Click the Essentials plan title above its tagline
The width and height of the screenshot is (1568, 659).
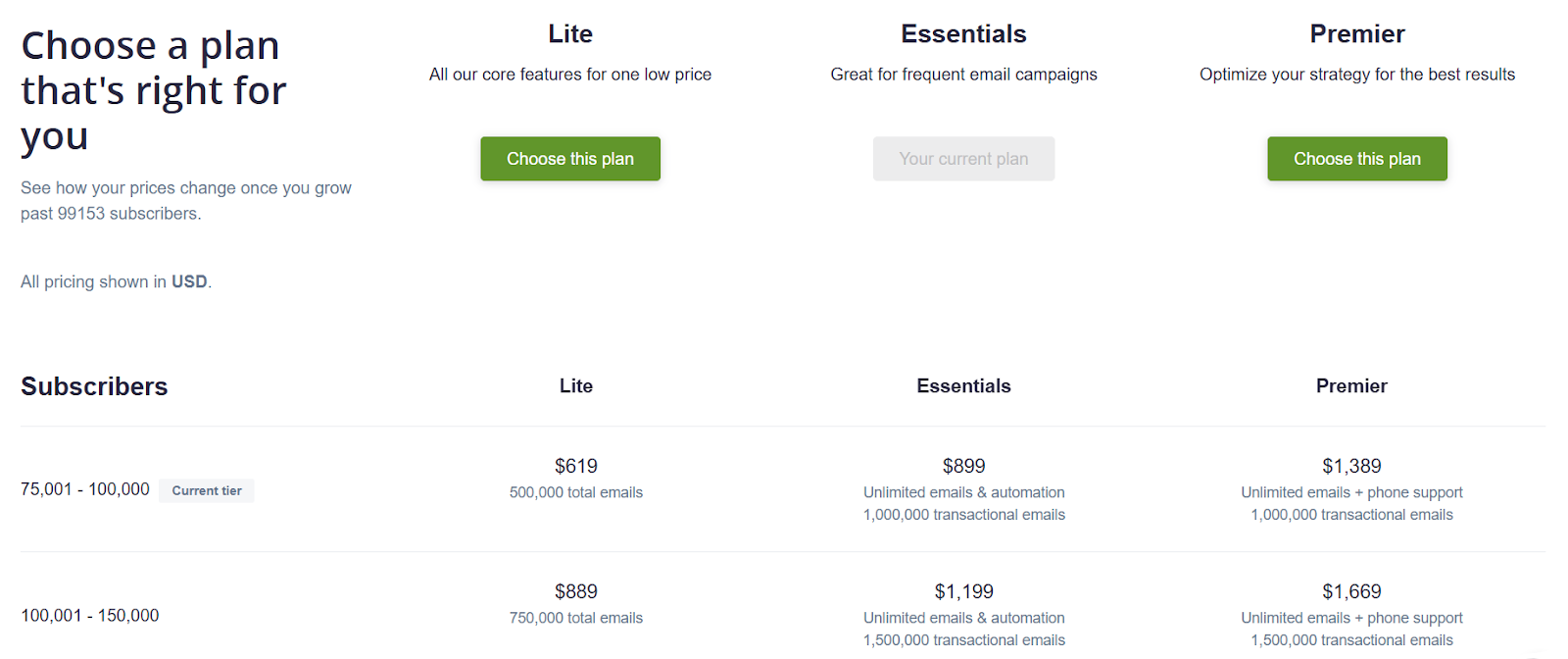tap(963, 34)
